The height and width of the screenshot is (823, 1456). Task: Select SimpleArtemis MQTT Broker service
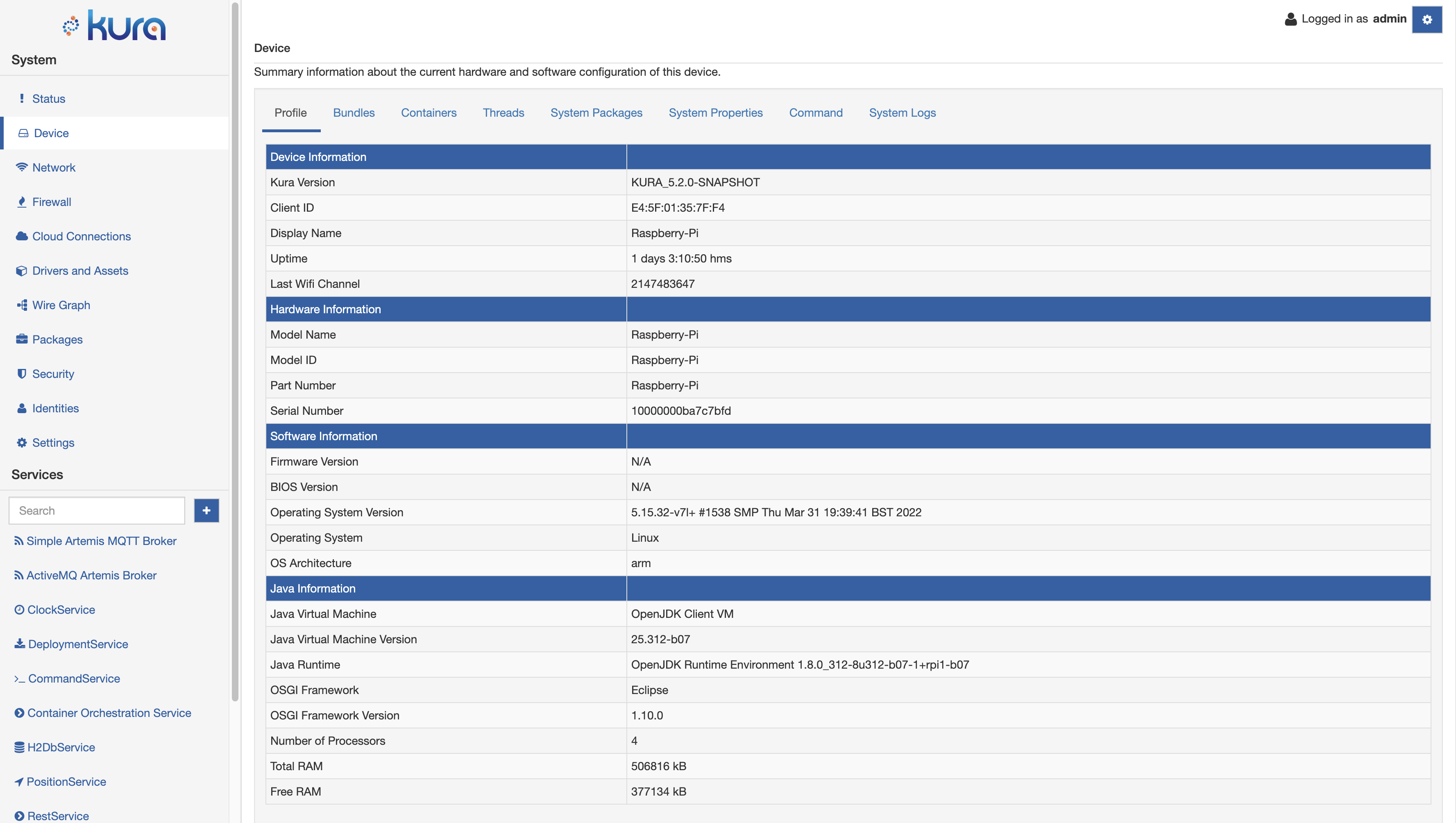pos(101,540)
